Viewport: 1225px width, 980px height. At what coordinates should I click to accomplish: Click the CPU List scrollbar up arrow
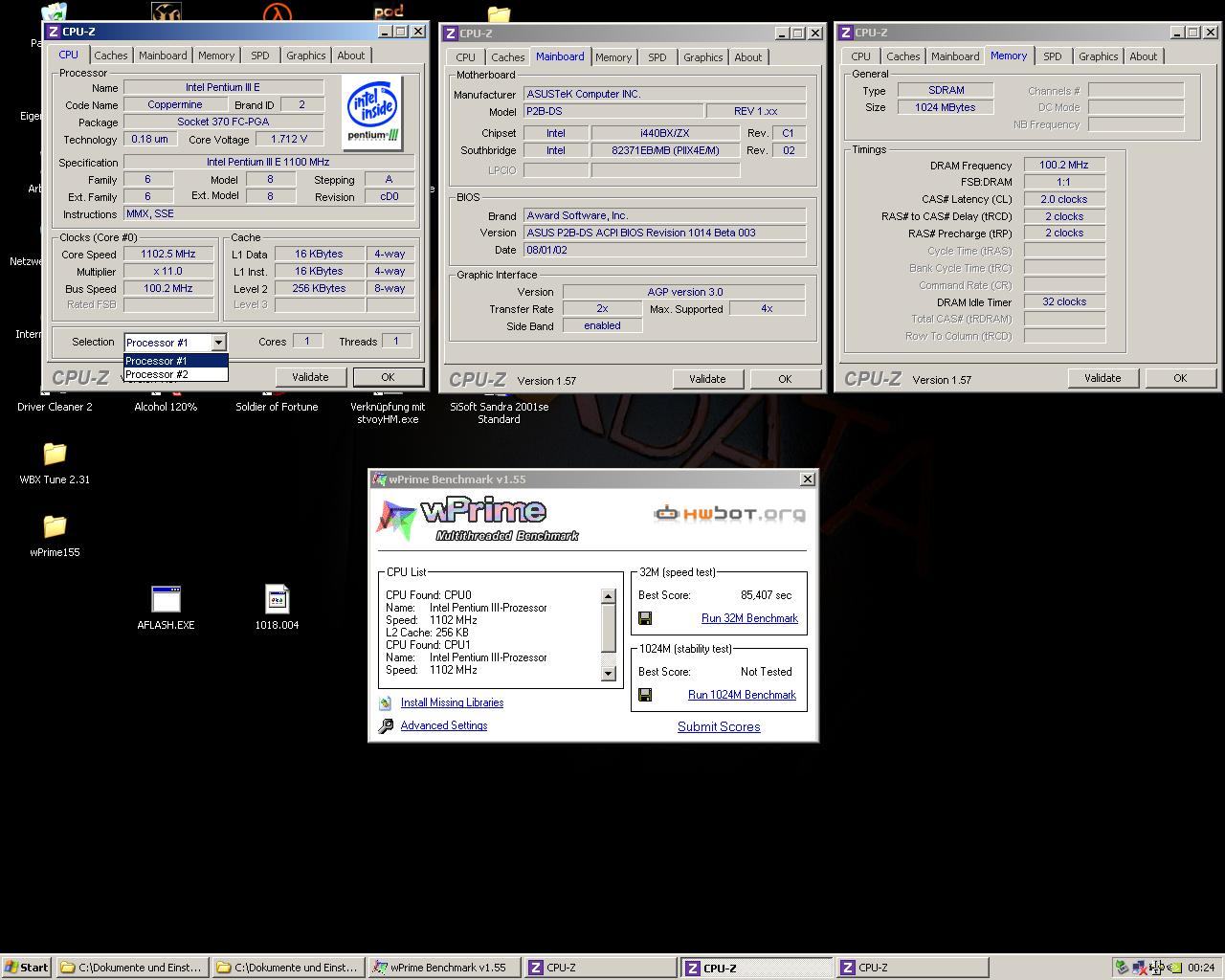pyautogui.click(x=608, y=596)
